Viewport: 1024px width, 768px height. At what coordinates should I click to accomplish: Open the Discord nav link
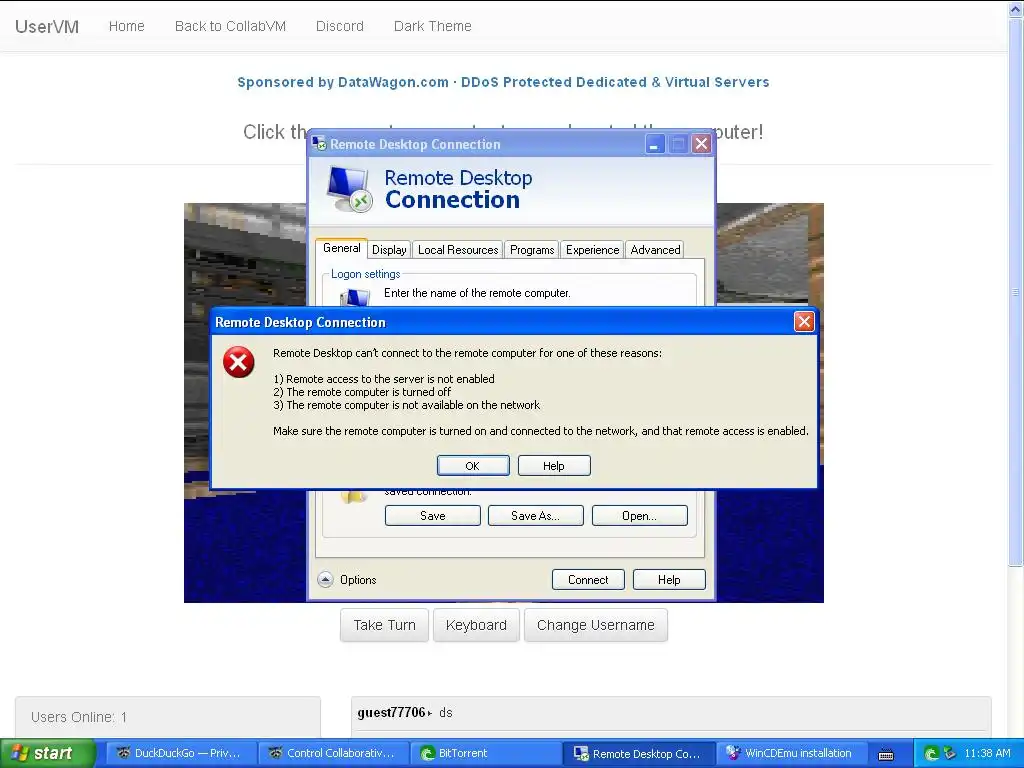[340, 26]
